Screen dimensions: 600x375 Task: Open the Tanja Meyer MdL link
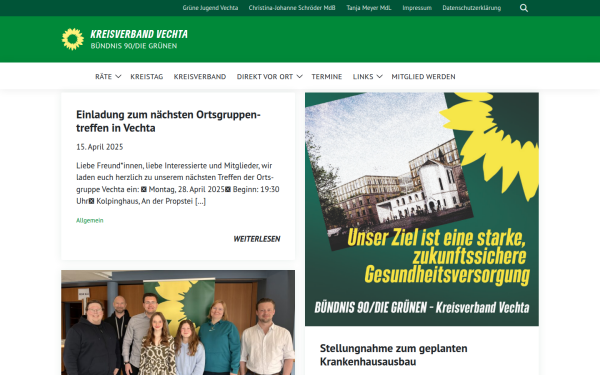[x=369, y=8]
